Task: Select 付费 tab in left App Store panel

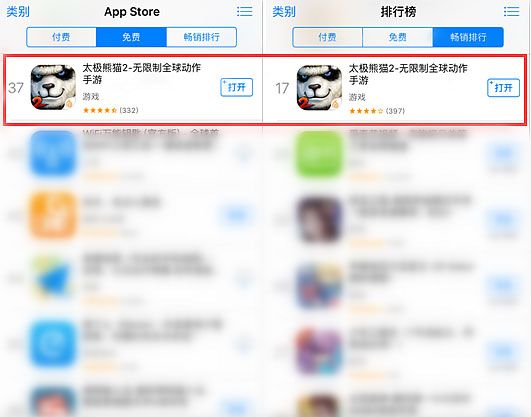Action: point(61,37)
